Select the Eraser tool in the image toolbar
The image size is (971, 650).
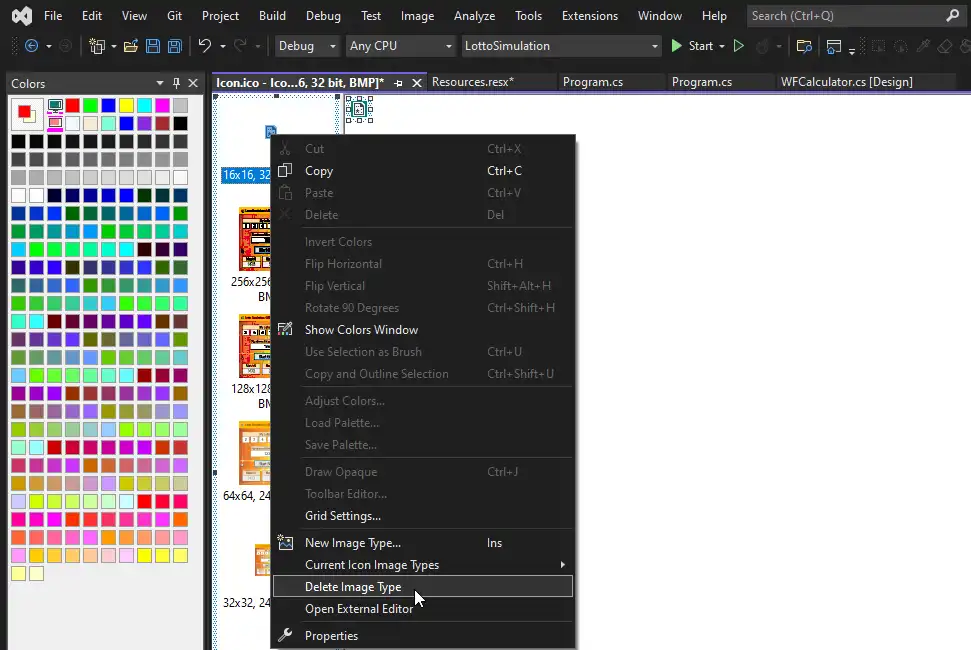click(x=943, y=46)
